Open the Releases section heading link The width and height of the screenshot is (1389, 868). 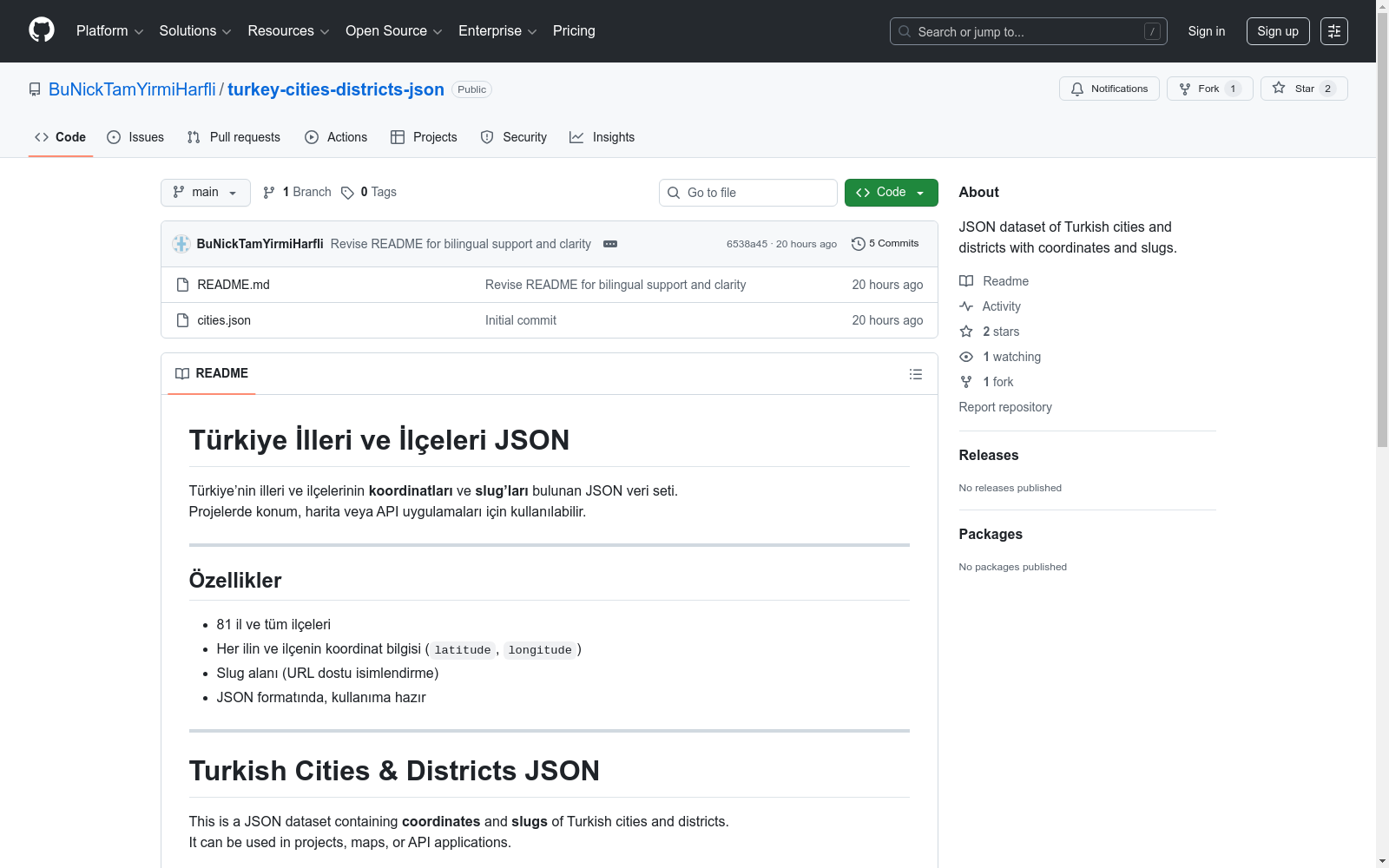[989, 456]
